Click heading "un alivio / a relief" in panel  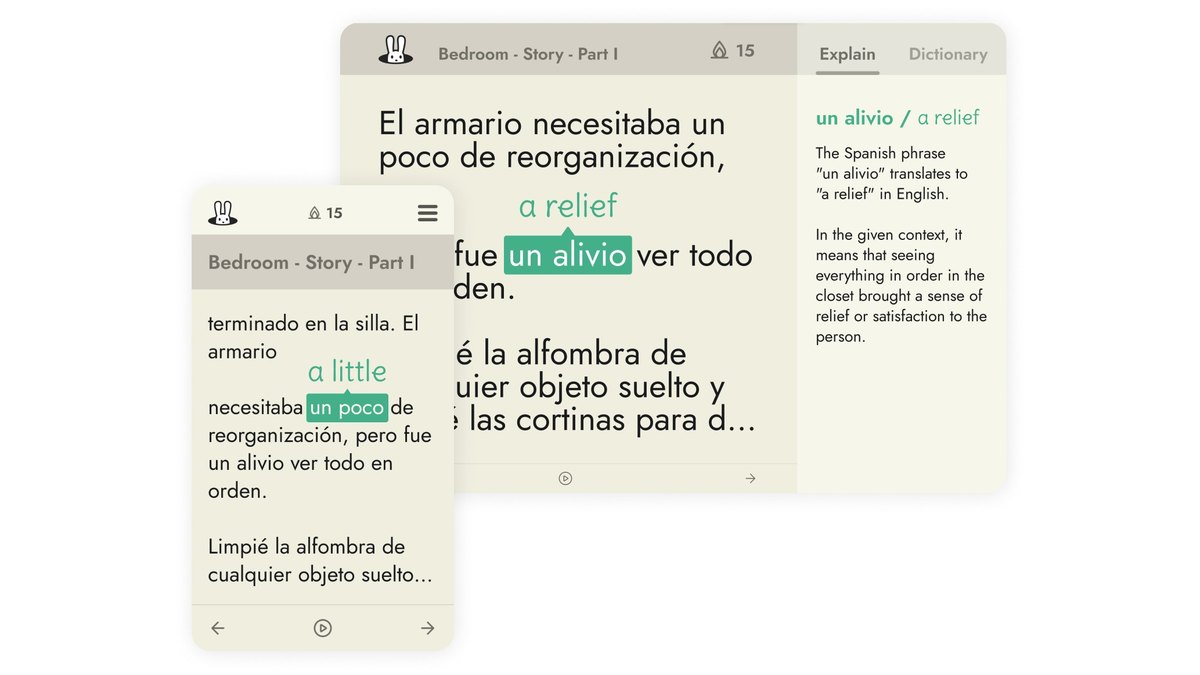[x=898, y=118]
